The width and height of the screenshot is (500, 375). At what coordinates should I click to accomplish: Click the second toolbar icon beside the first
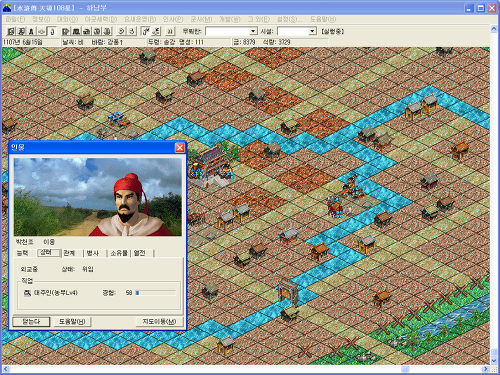coord(21,31)
